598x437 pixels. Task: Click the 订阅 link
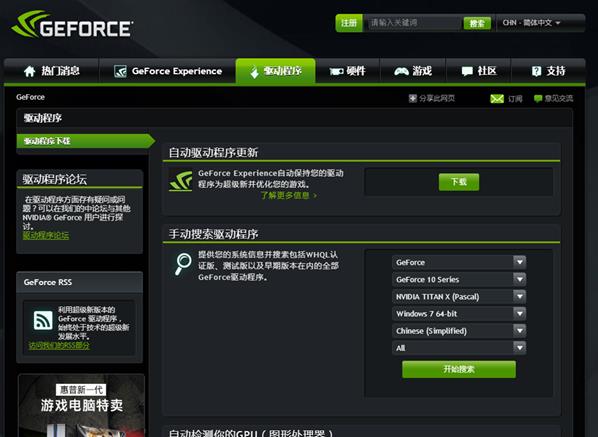click(515, 99)
